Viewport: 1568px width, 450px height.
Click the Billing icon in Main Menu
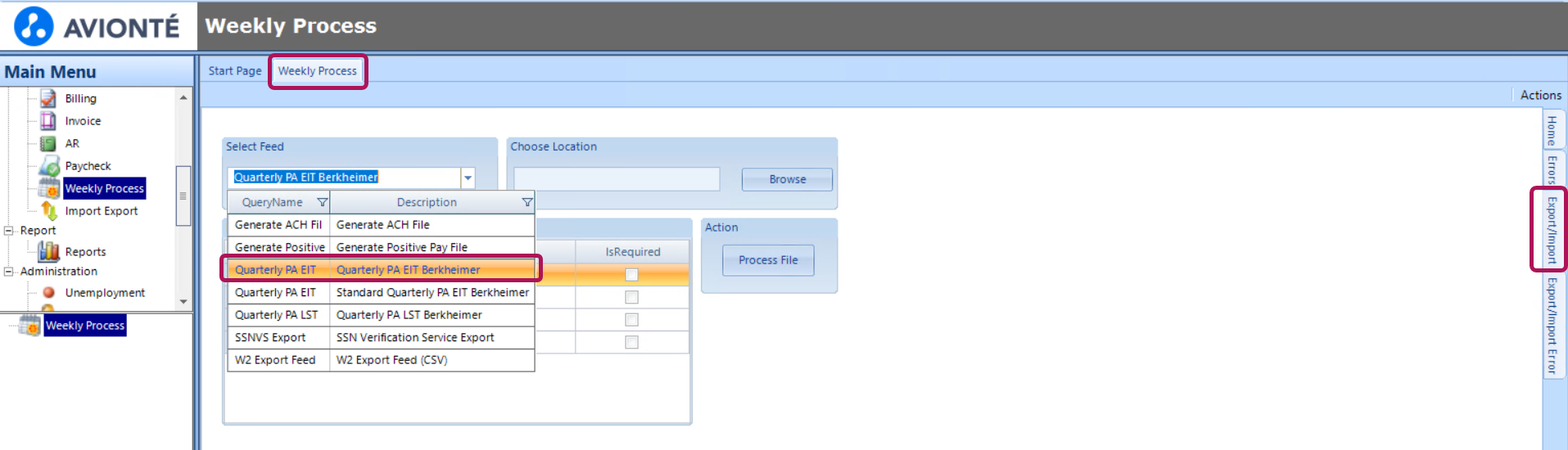point(48,99)
